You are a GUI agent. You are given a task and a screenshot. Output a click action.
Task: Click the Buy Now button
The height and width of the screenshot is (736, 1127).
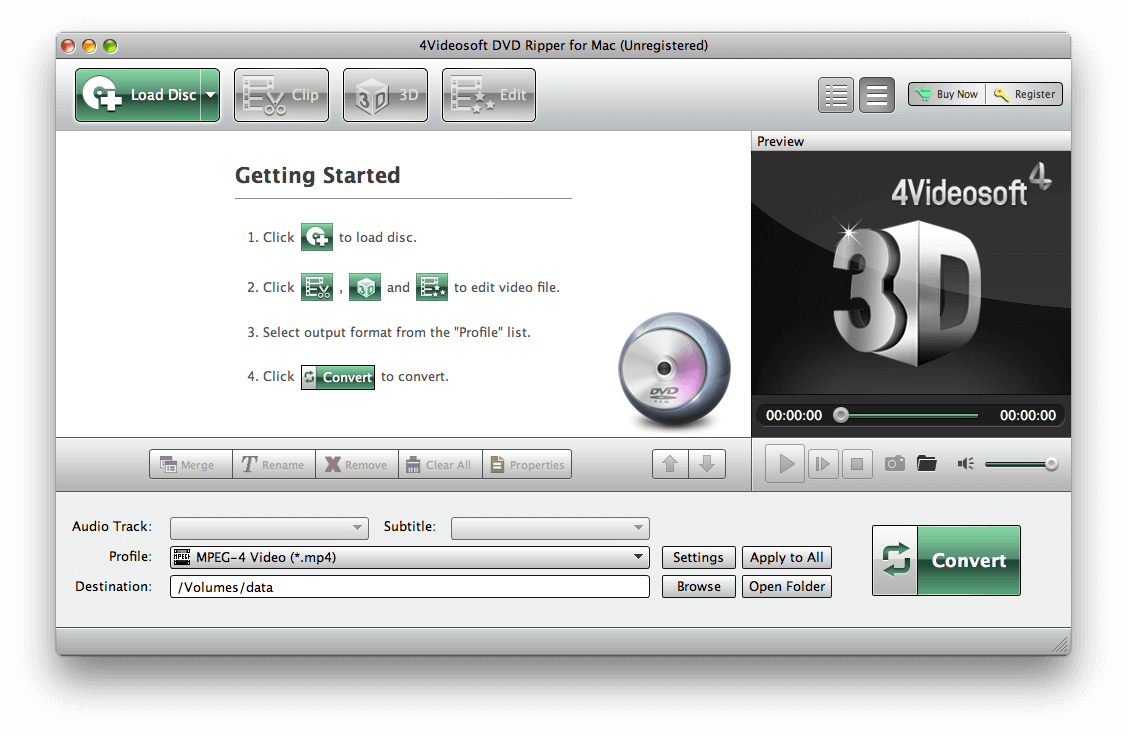947,94
